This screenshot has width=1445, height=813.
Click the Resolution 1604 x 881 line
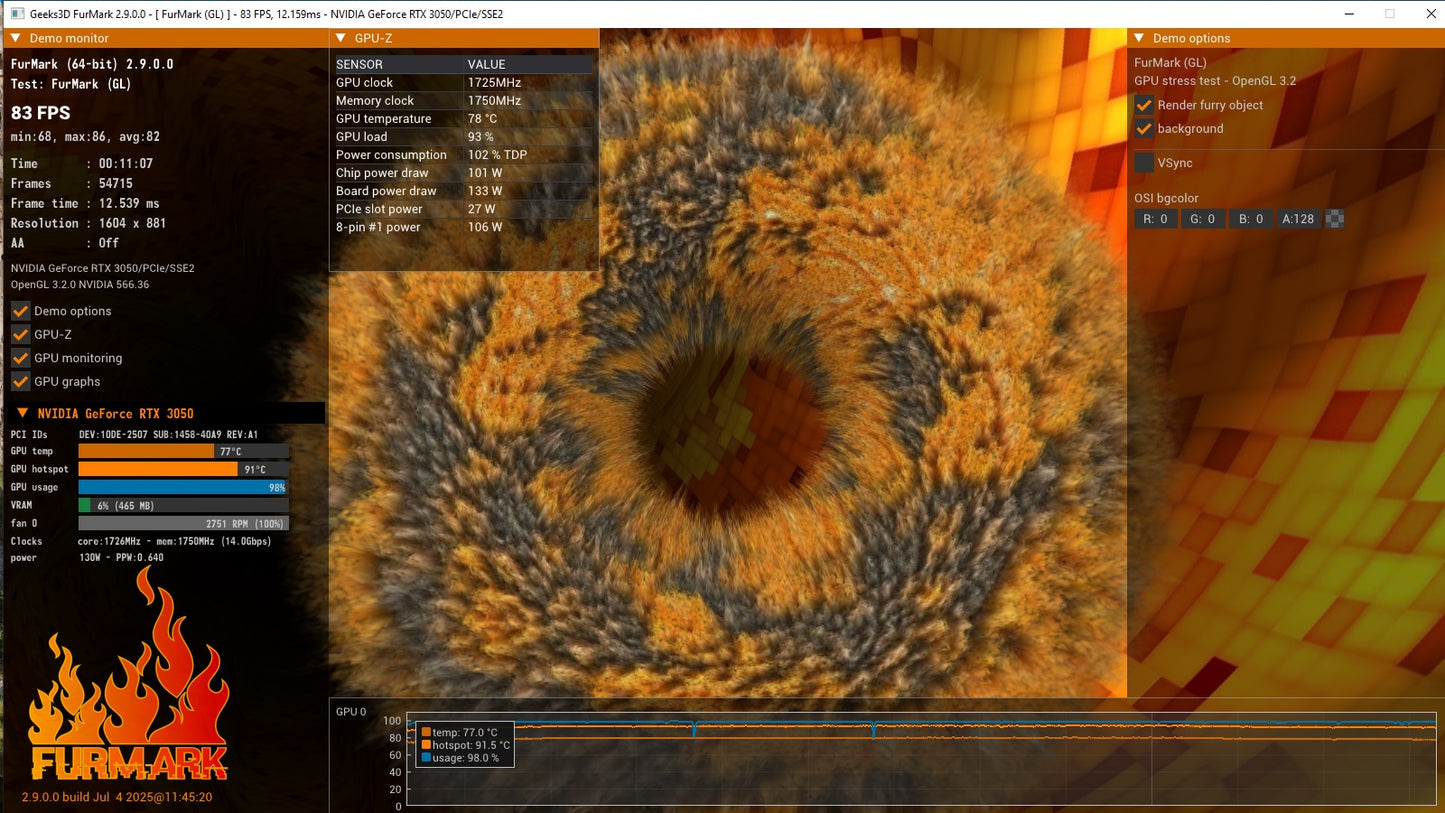pyautogui.click(x=89, y=223)
